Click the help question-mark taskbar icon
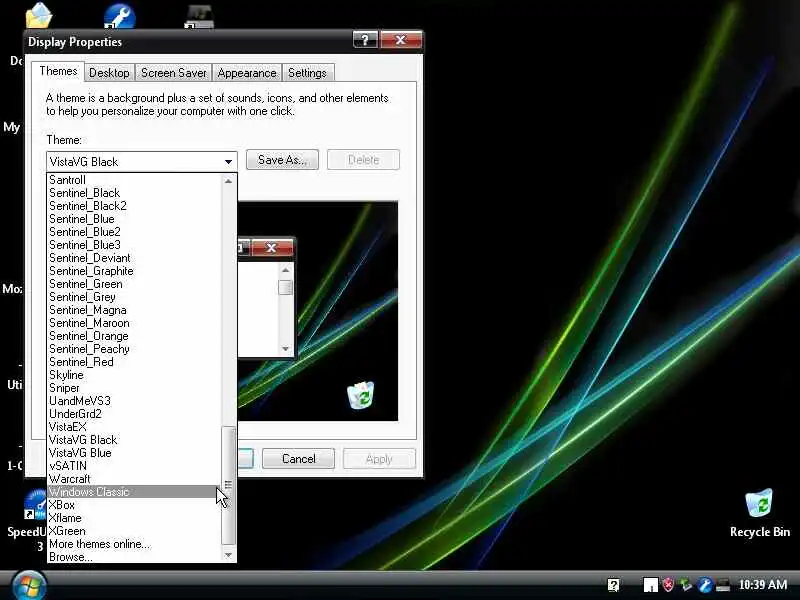 pos(613,585)
